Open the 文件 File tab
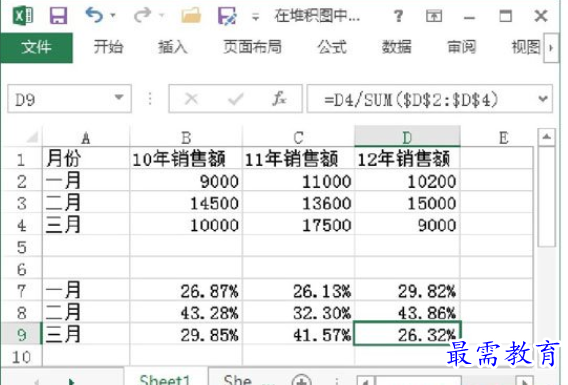This screenshot has height=385, width=568. [36, 47]
